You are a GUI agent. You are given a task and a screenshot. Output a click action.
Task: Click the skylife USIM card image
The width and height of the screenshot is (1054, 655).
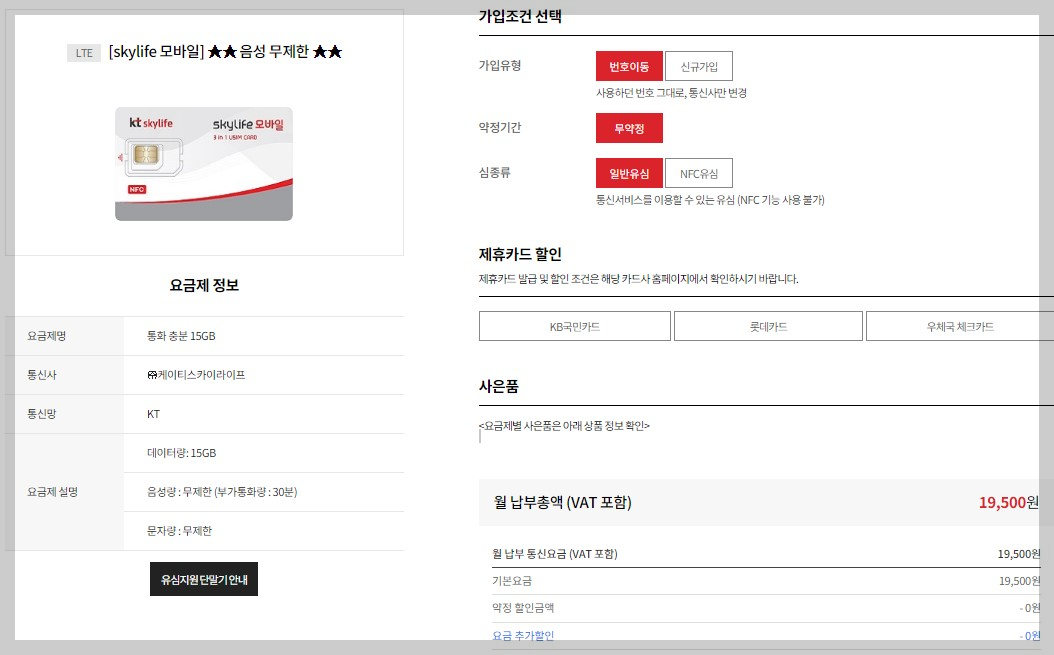[204, 163]
